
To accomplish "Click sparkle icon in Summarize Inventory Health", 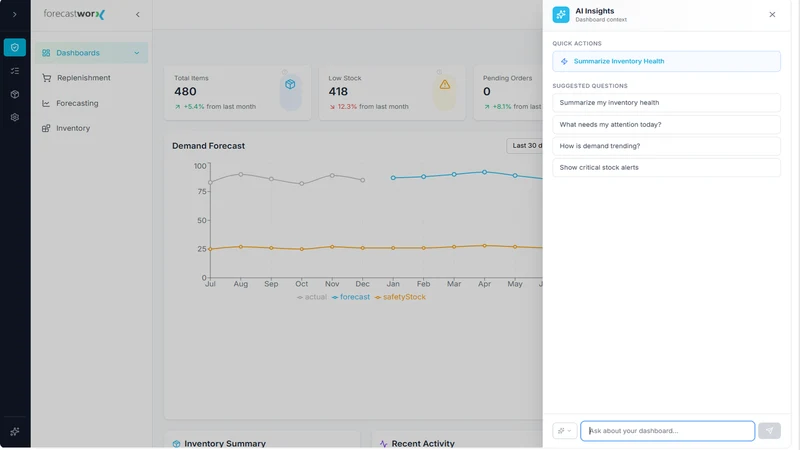I will pos(564,61).
